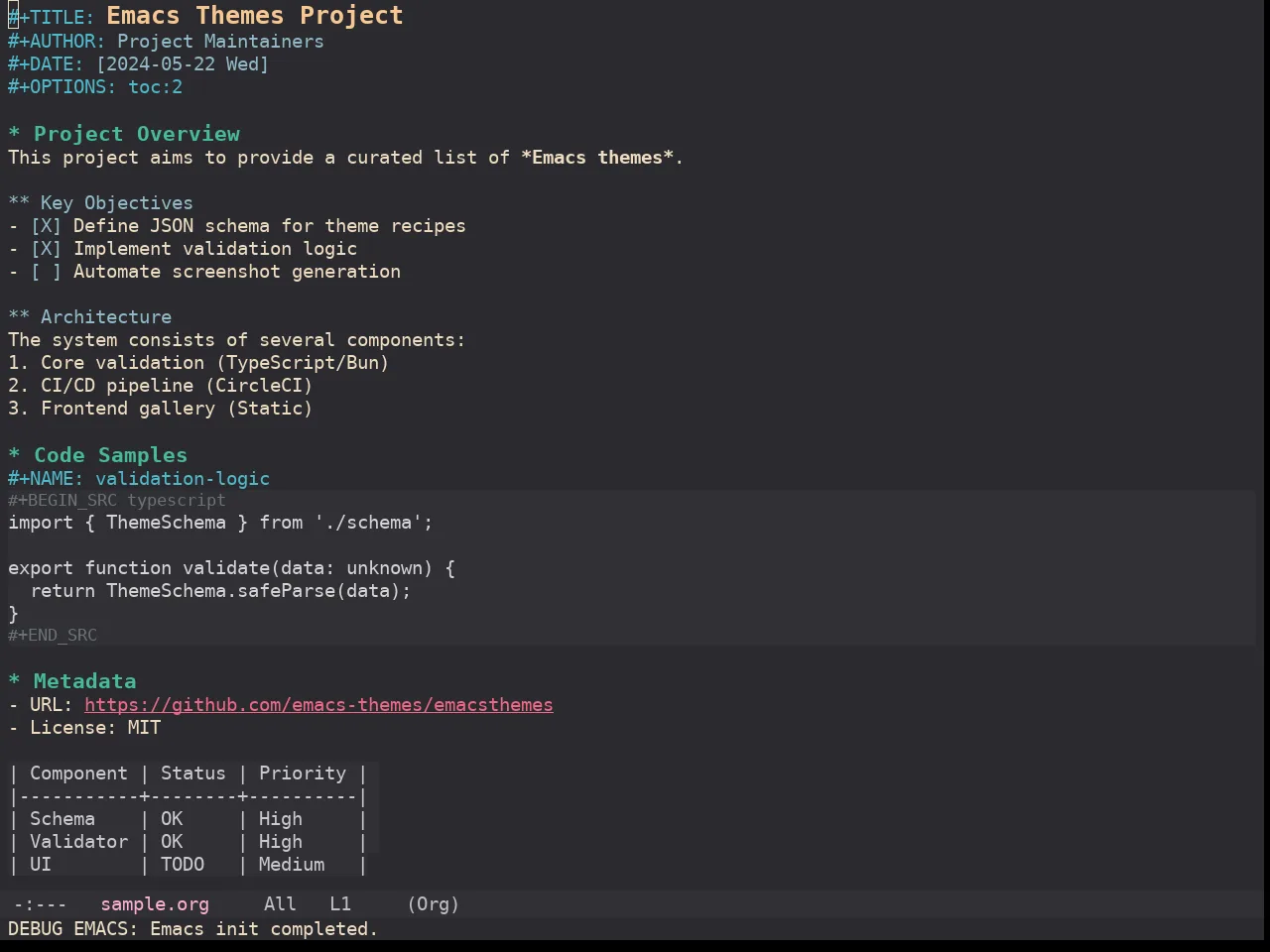The height and width of the screenshot is (952, 1270).
Task: Check the Automate screenshot generation checkbox
Action: [x=46, y=272]
